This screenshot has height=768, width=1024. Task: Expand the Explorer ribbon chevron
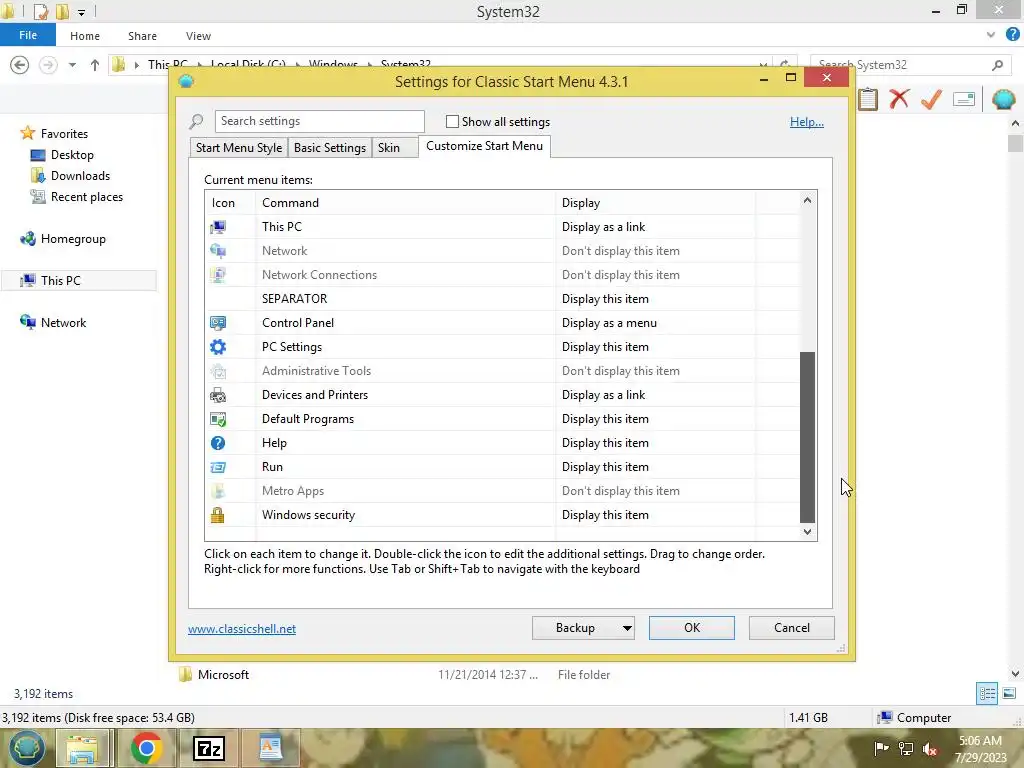991,35
